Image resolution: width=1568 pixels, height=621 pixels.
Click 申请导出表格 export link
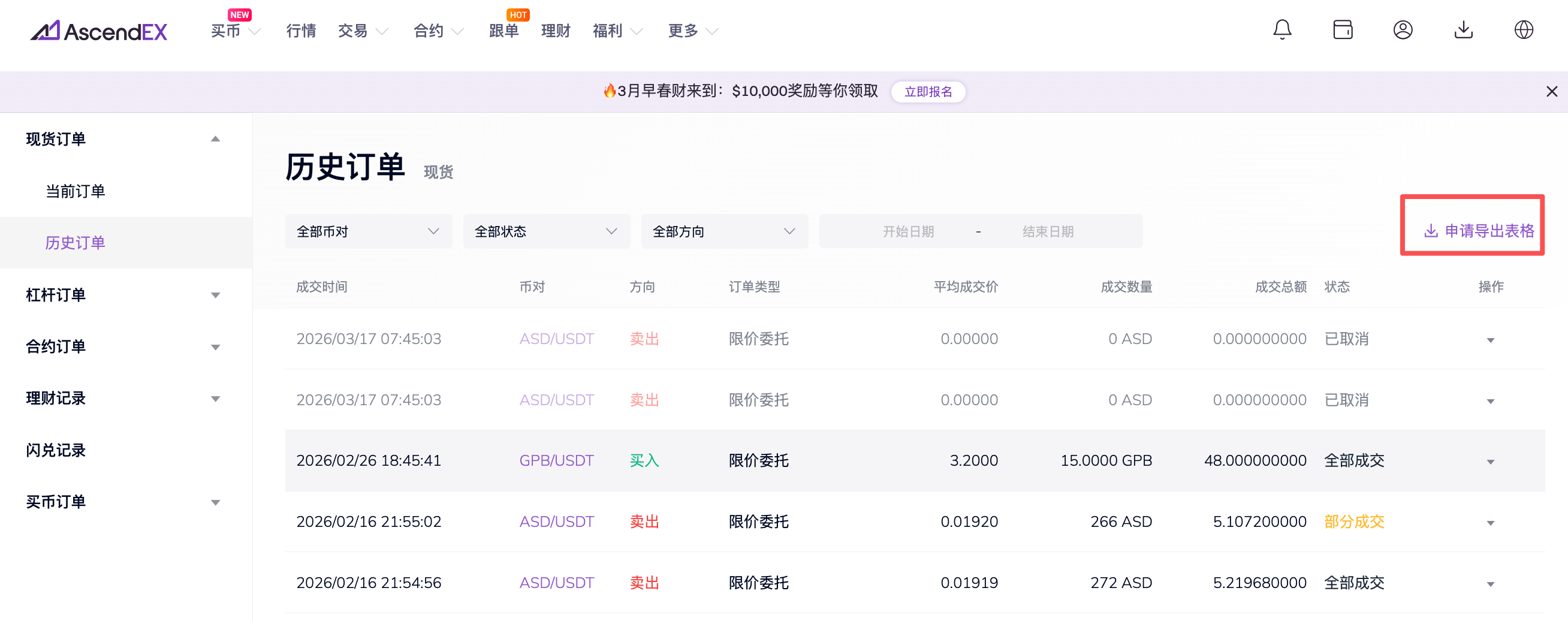[1479, 231]
